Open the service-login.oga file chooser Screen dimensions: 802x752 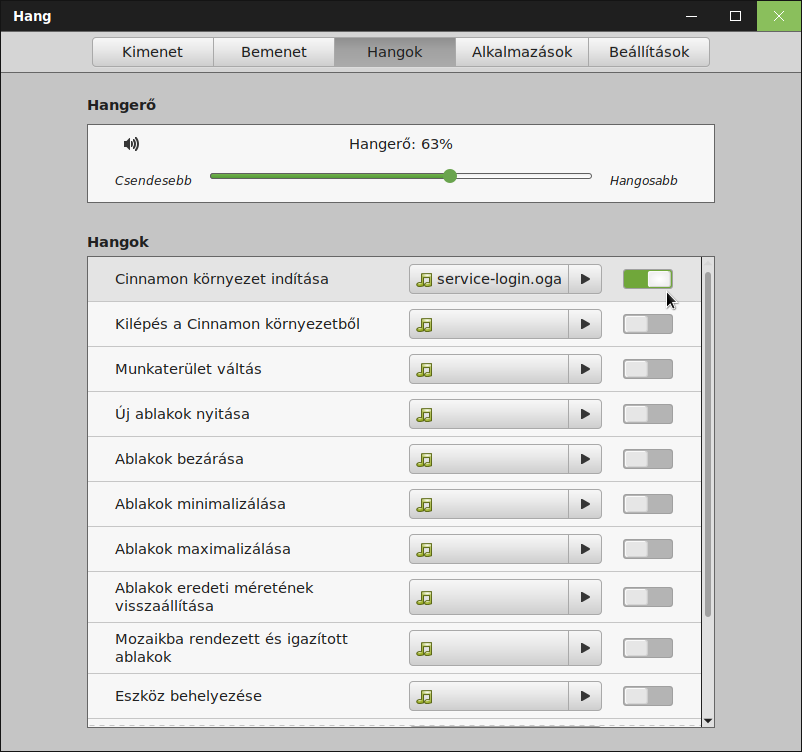point(488,279)
